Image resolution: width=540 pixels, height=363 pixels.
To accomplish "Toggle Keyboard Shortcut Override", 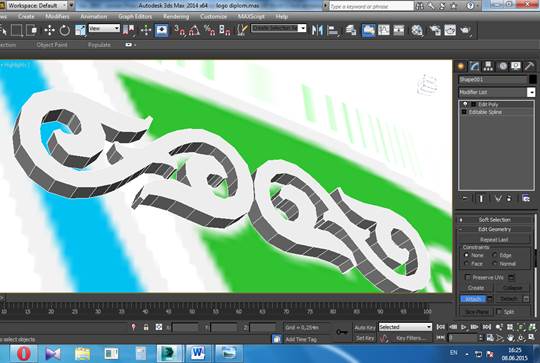I will click(162, 30).
